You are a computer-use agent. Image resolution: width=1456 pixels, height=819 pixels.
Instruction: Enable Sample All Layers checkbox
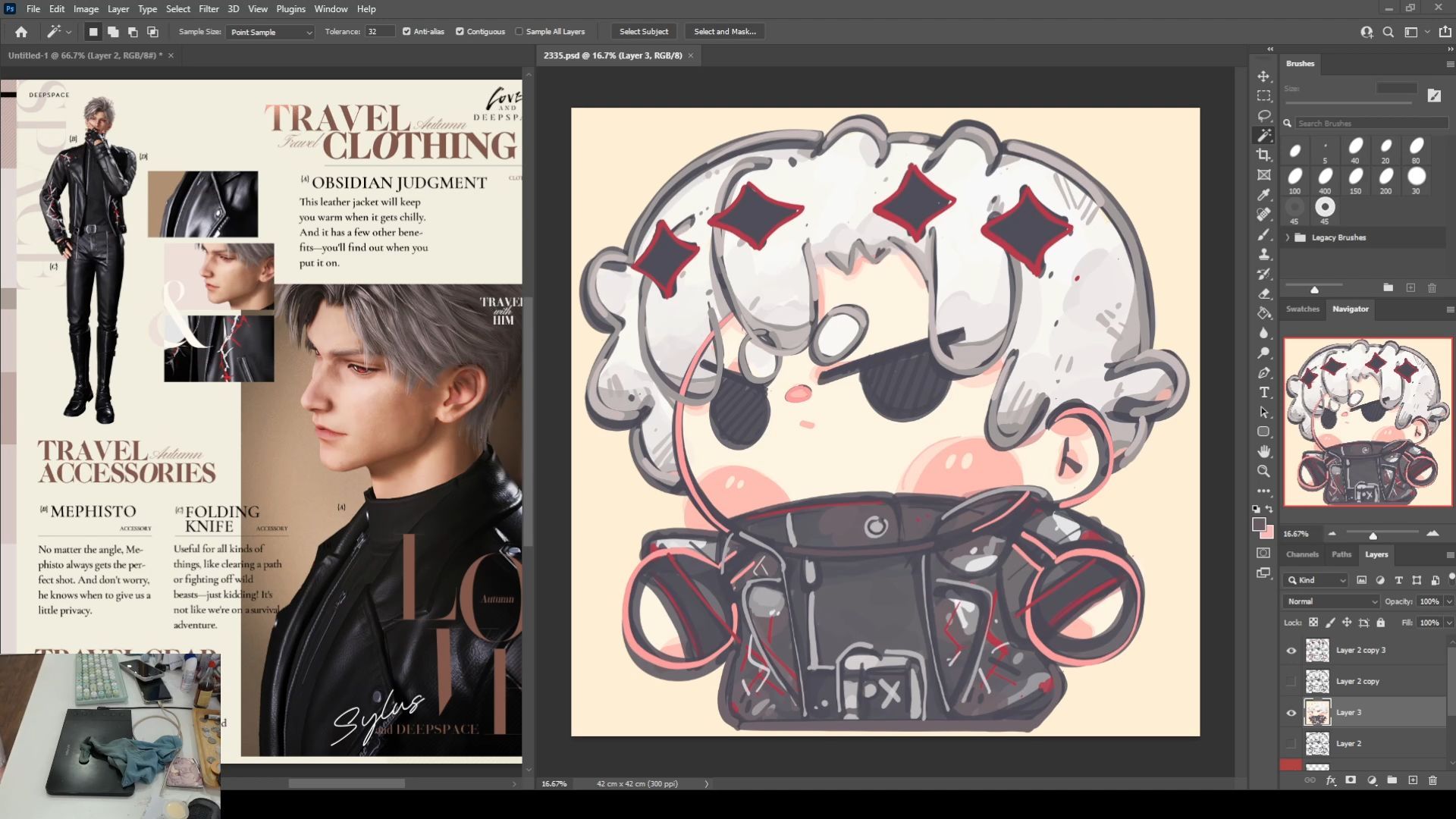point(519,32)
